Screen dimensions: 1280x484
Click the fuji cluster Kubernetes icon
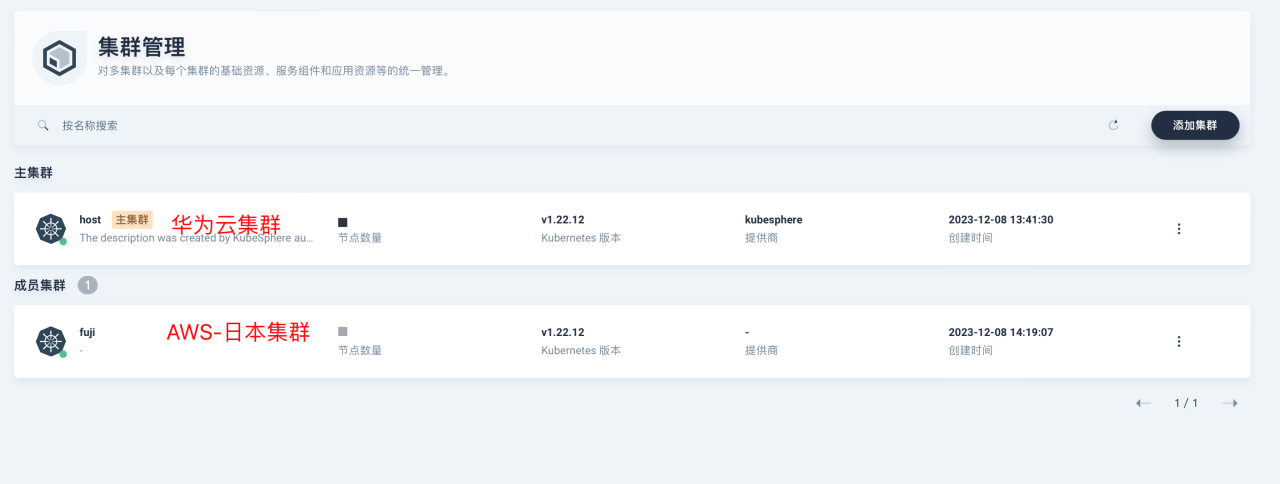(50, 341)
